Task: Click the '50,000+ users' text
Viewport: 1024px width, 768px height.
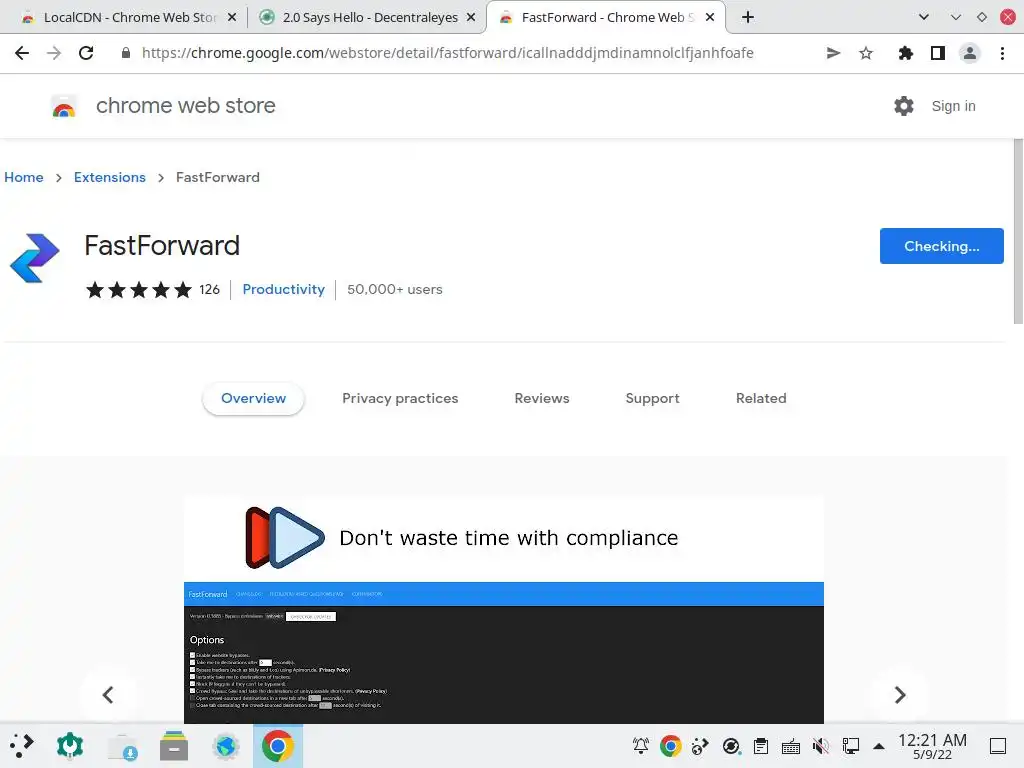Action: 394,289
